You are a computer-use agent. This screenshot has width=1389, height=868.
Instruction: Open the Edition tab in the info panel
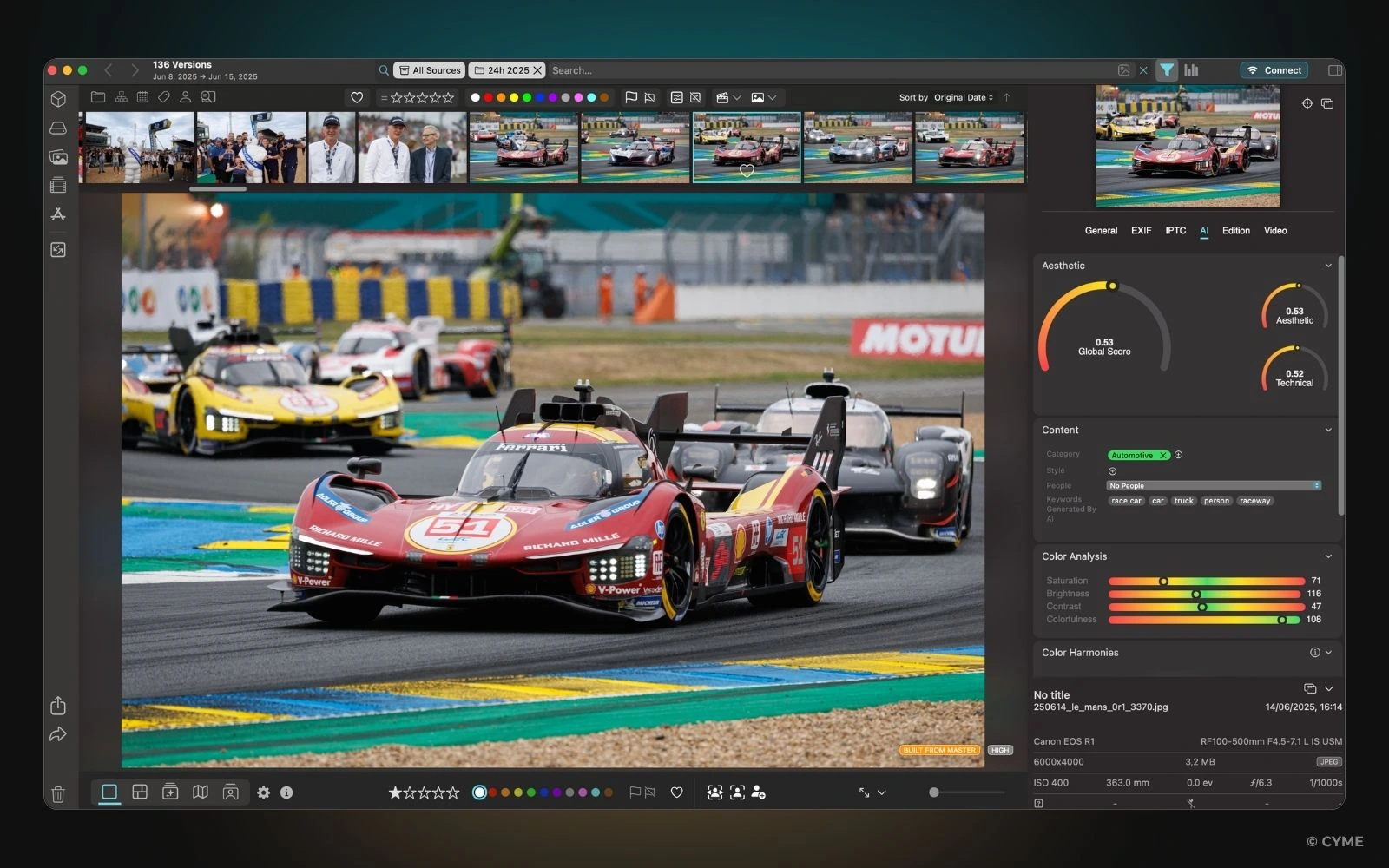point(1235,231)
